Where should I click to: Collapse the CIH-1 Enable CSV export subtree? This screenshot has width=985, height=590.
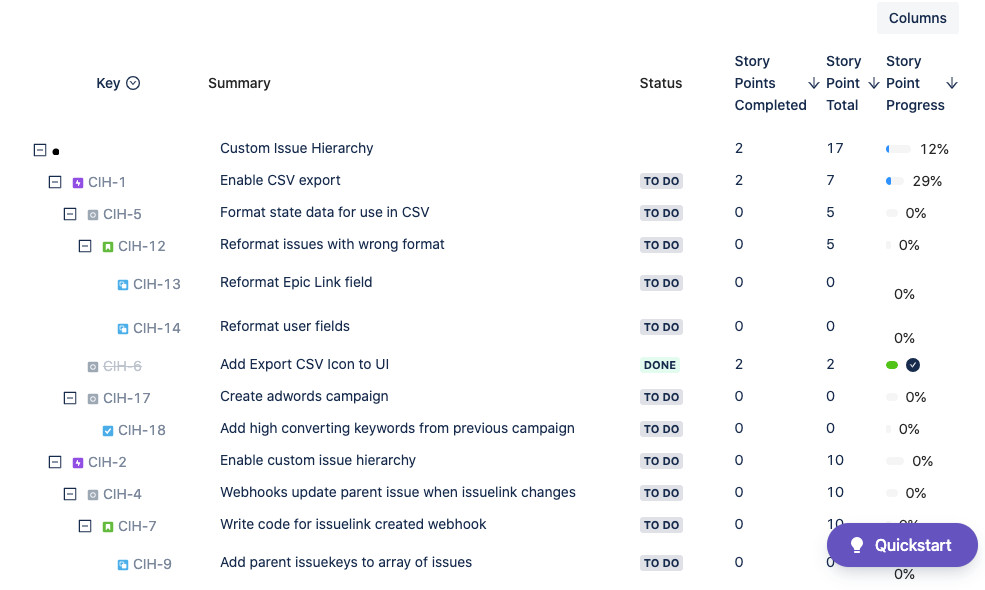pos(54,182)
